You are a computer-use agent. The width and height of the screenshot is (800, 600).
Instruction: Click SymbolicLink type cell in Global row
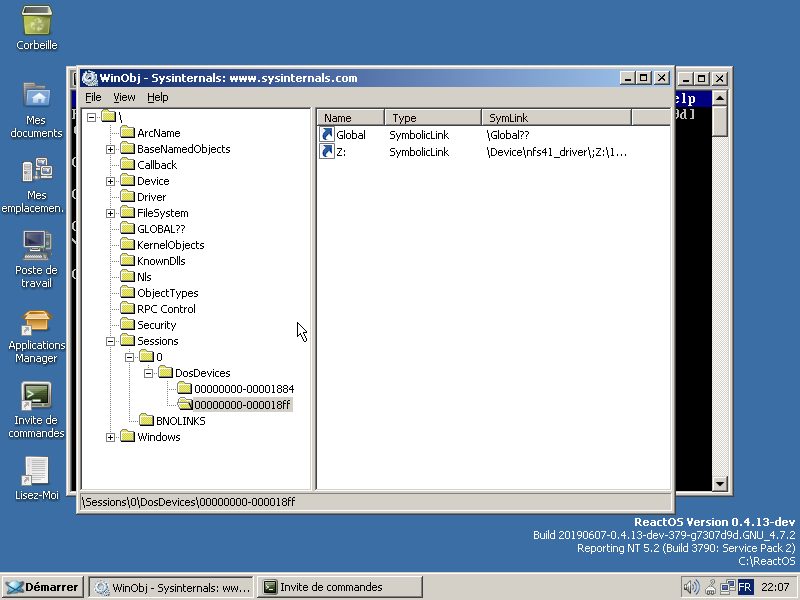click(x=419, y=135)
